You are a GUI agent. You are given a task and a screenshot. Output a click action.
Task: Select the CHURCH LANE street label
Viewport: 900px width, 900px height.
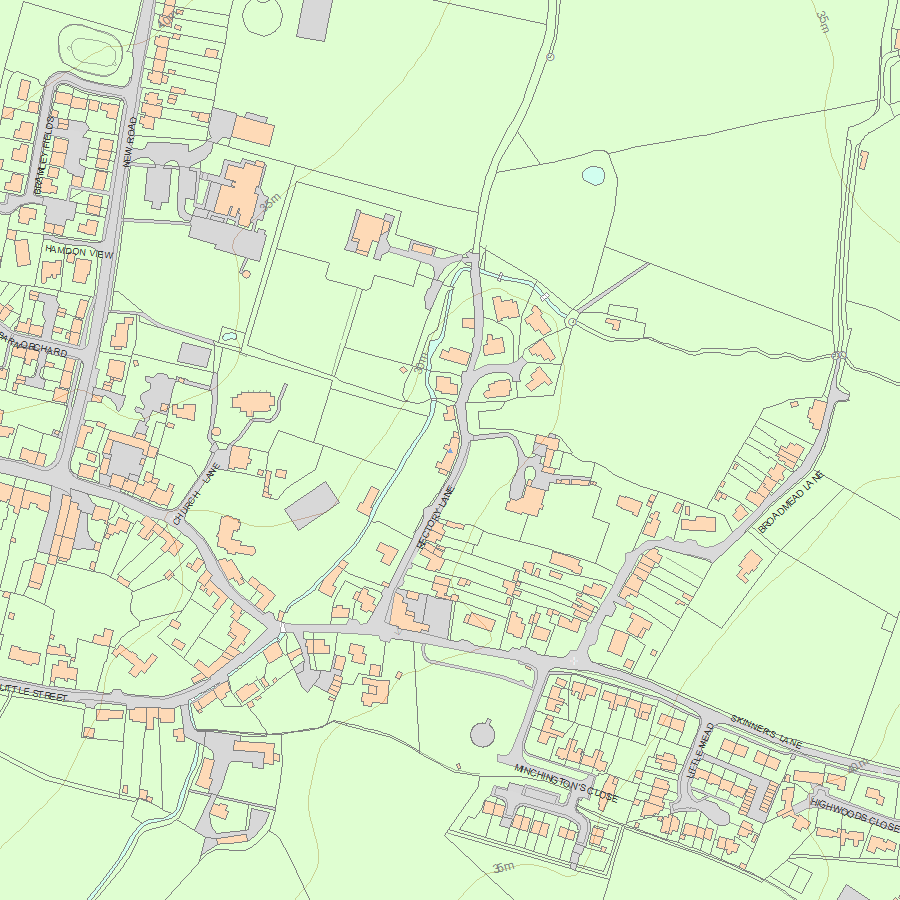[x=196, y=494]
